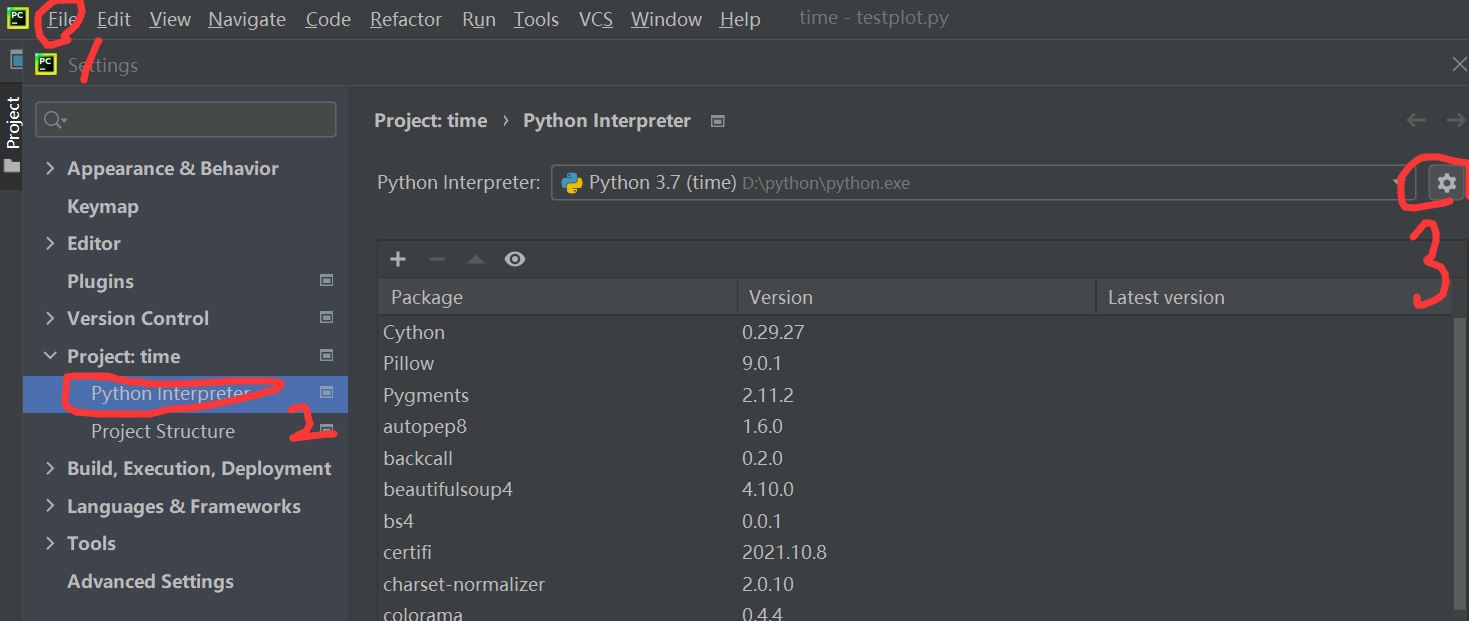1469x621 pixels.
Task: Open the Refactor menu
Action: coord(406,19)
